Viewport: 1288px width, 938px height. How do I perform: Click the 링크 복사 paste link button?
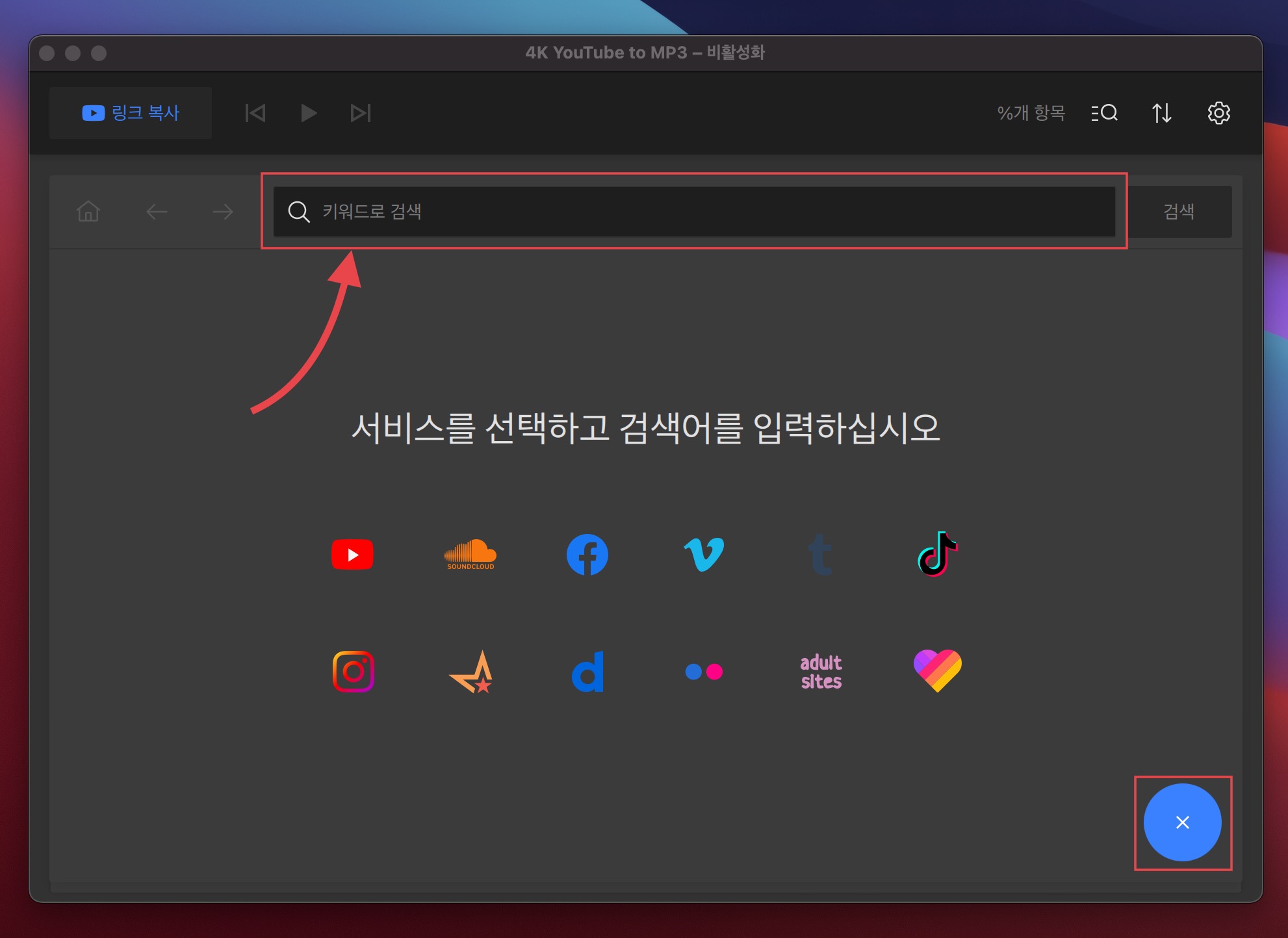131,113
